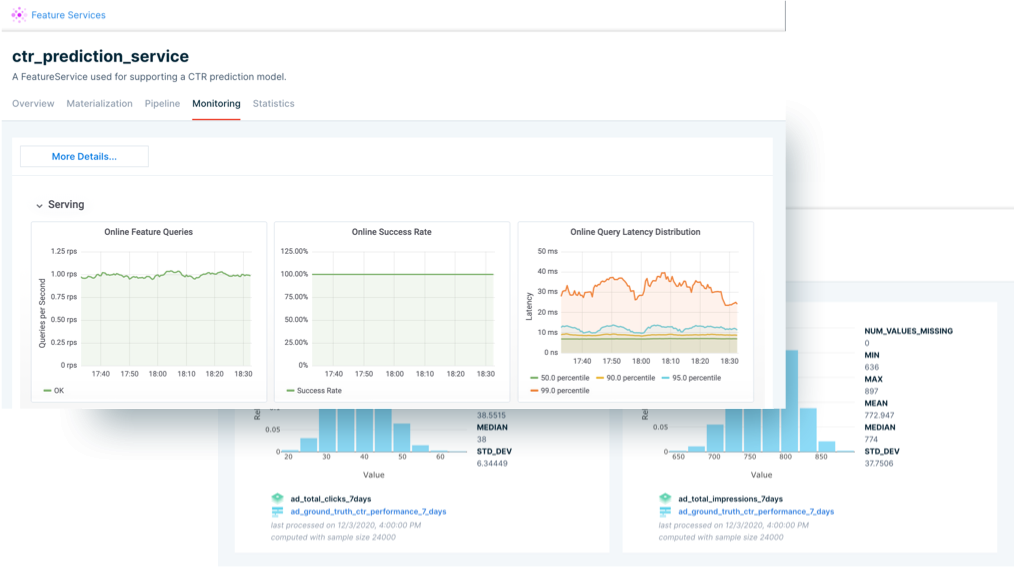Click the MEAN value 772.947
The height and width of the screenshot is (568, 1014).
pos(879,415)
